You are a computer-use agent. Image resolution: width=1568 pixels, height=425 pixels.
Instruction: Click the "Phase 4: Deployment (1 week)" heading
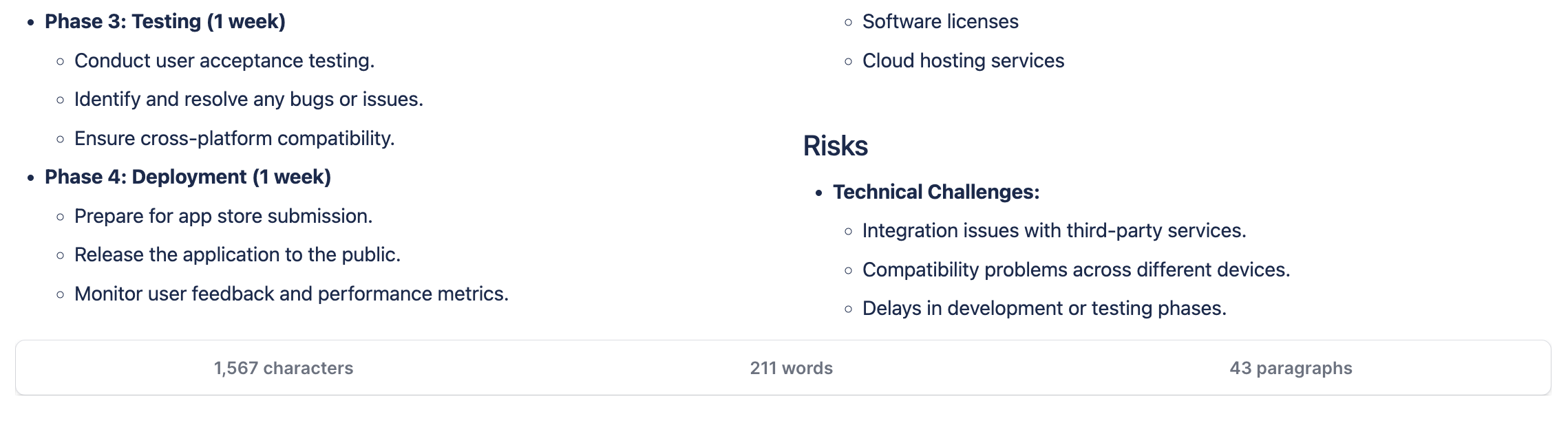(187, 177)
